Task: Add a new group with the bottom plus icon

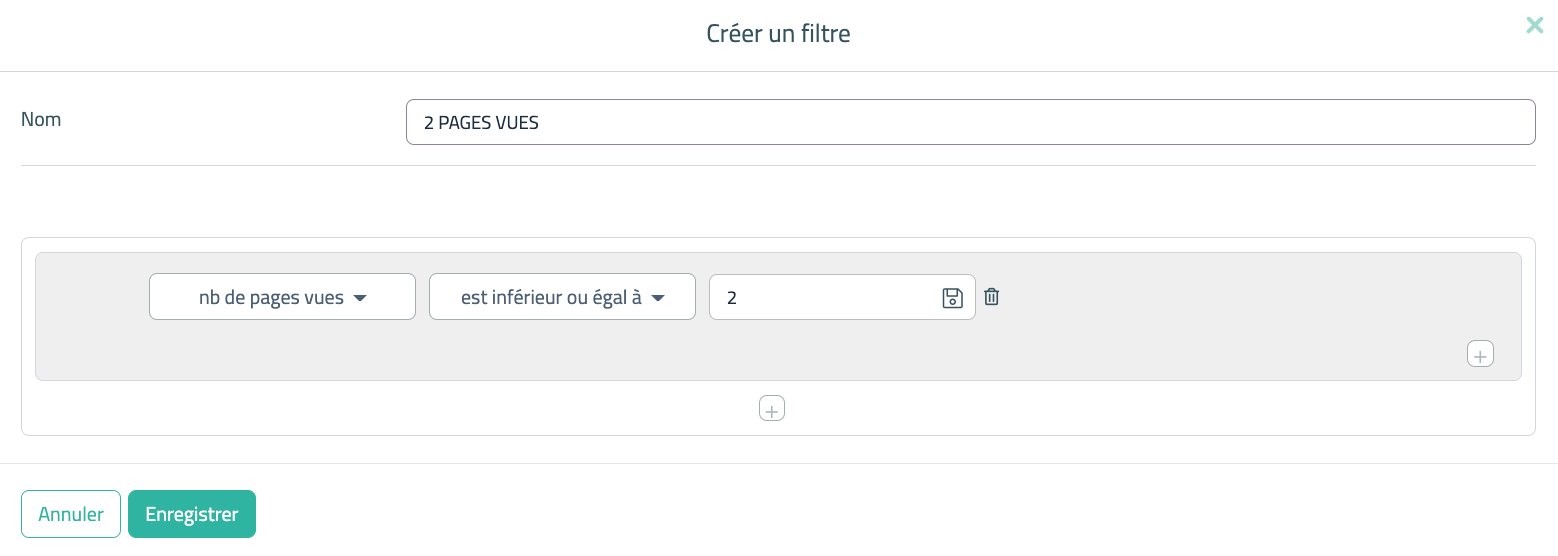Action: (772, 409)
